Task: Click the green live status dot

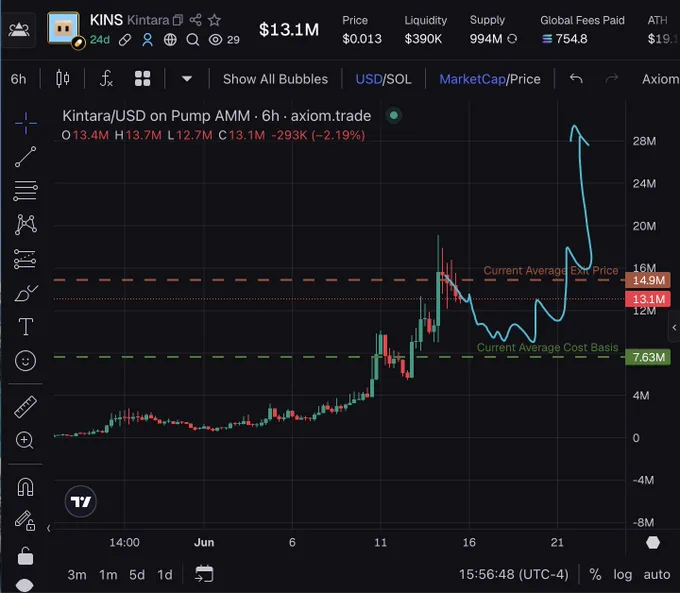Action: coord(394,115)
